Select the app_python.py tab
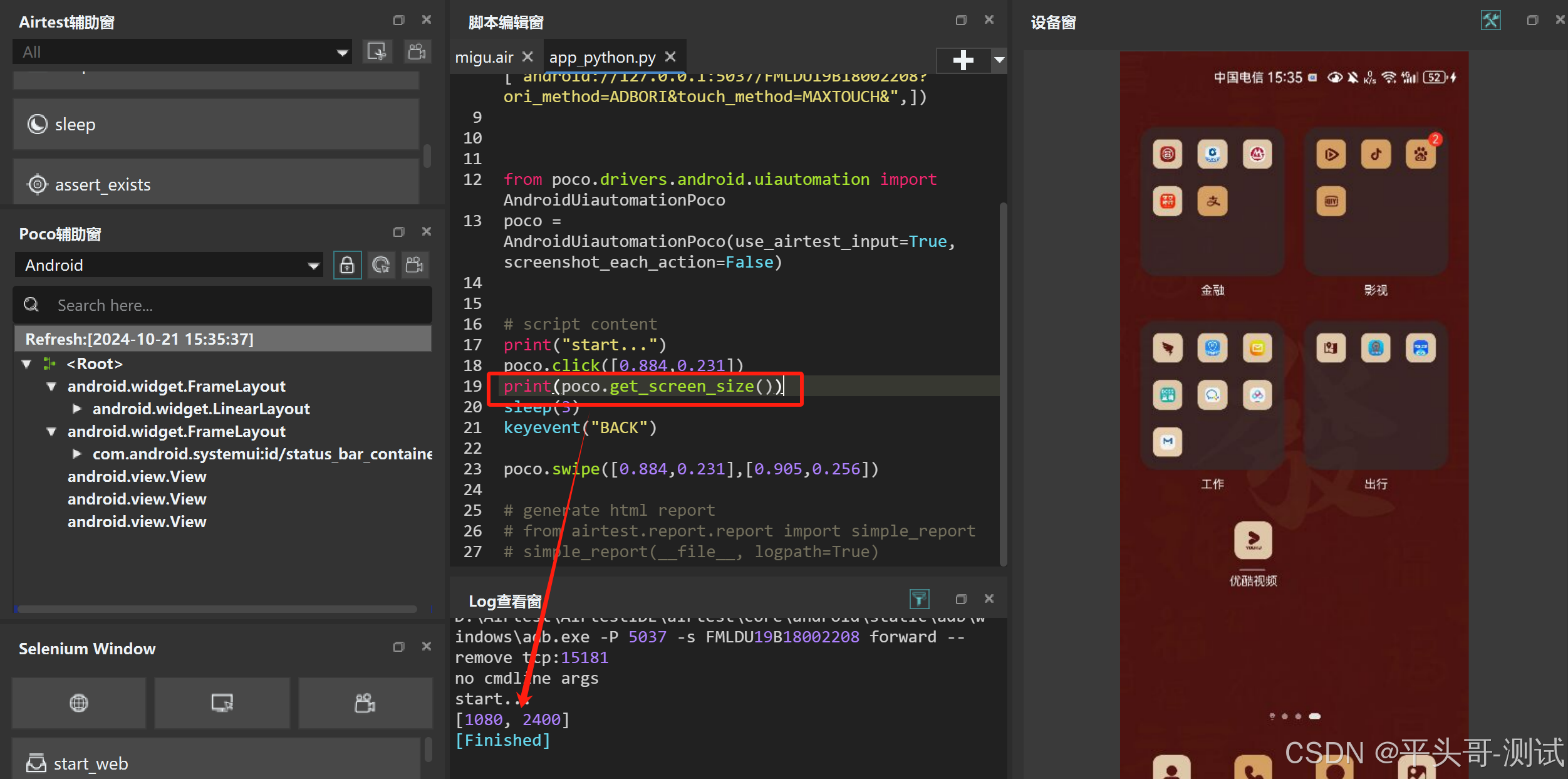The height and width of the screenshot is (779, 1568). pyautogui.click(x=602, y=57)
